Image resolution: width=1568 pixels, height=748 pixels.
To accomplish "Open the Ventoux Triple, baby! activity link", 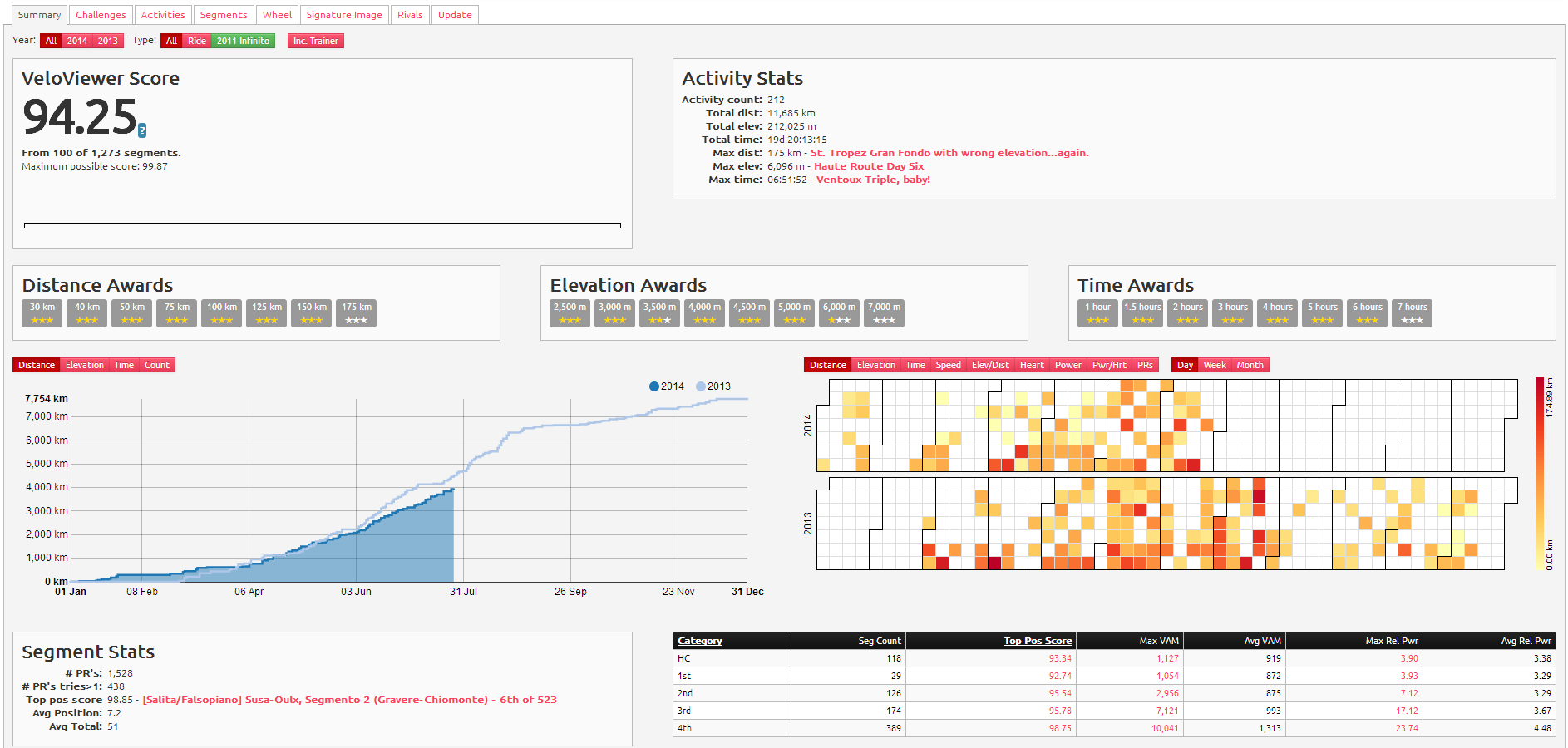I will pos(873,180).
